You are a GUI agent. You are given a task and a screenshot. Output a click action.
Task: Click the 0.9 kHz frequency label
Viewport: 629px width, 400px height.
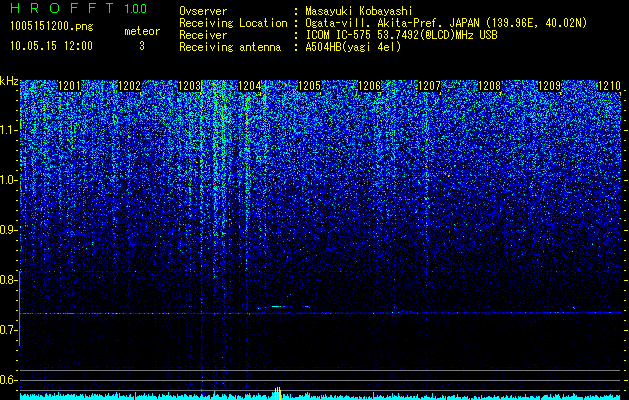coord(8,230)
